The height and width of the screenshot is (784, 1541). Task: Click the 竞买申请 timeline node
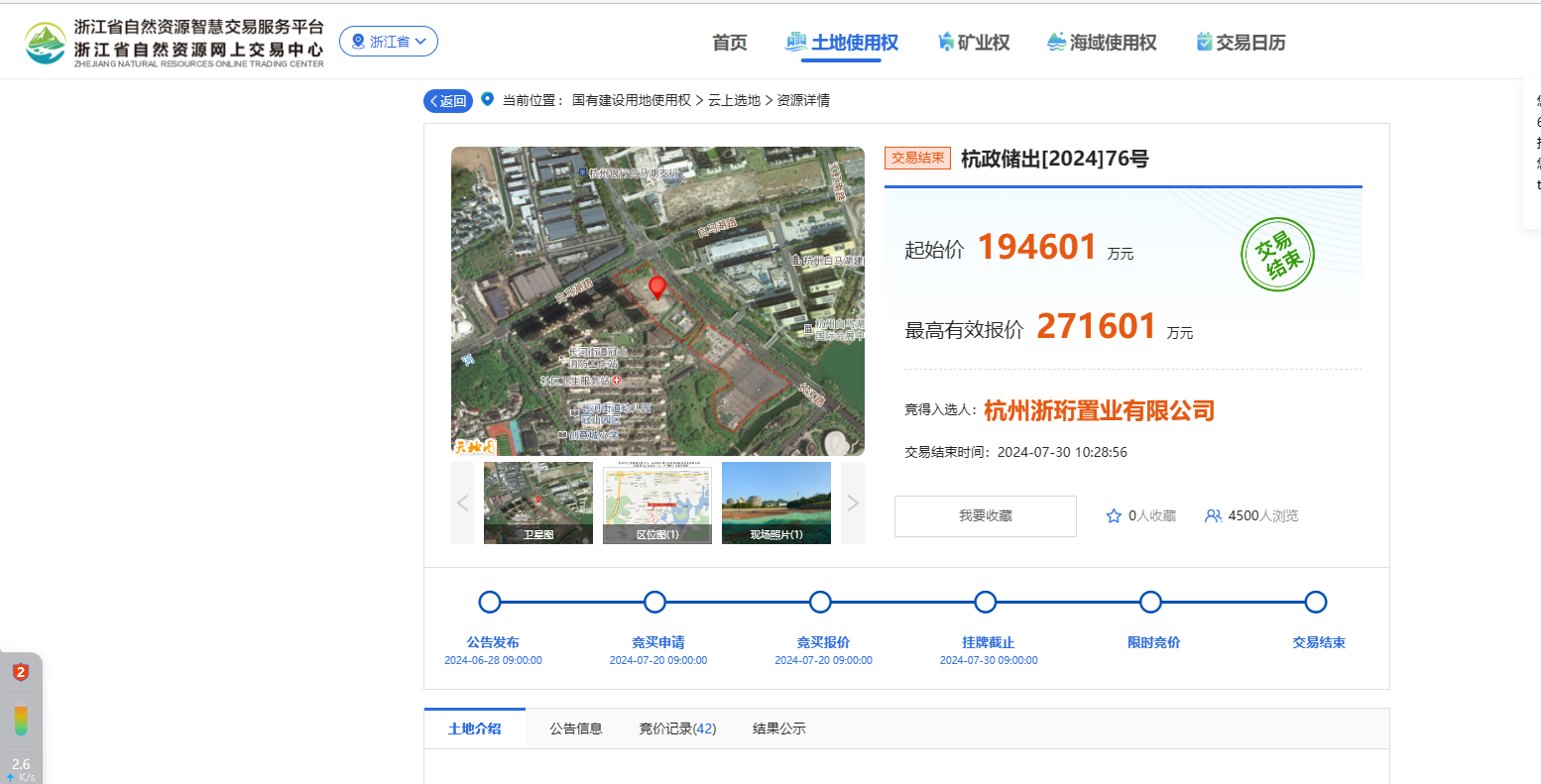(x=654, y=602)
